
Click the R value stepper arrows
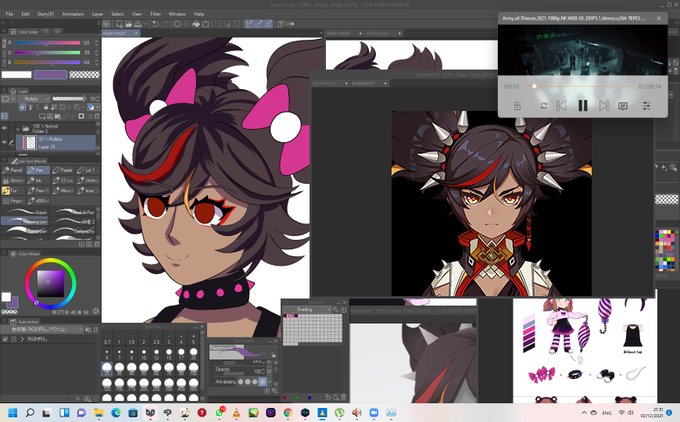(x=96, y=43)
